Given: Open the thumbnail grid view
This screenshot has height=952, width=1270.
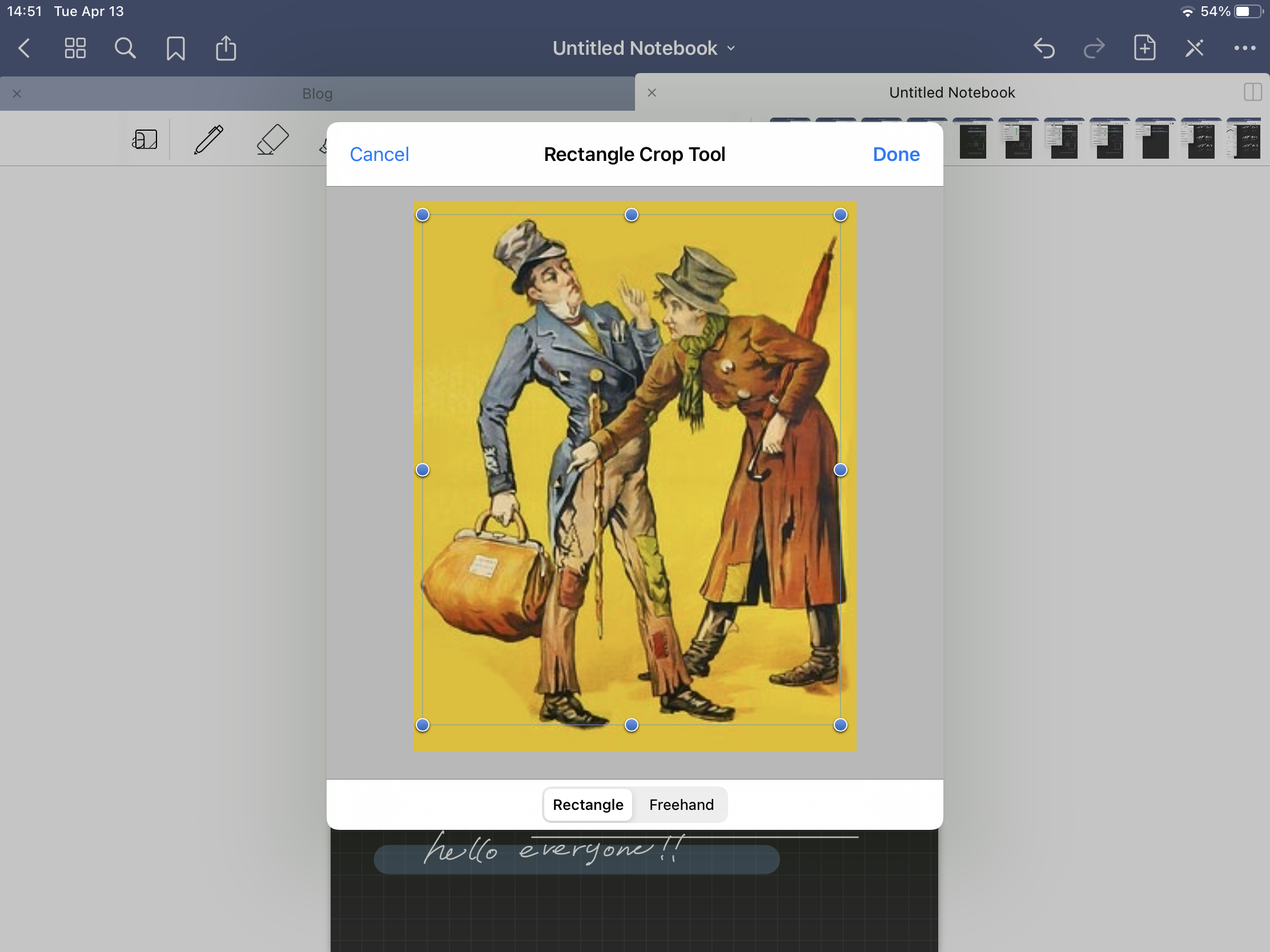Looking at the screenshot, I should 75,48.
